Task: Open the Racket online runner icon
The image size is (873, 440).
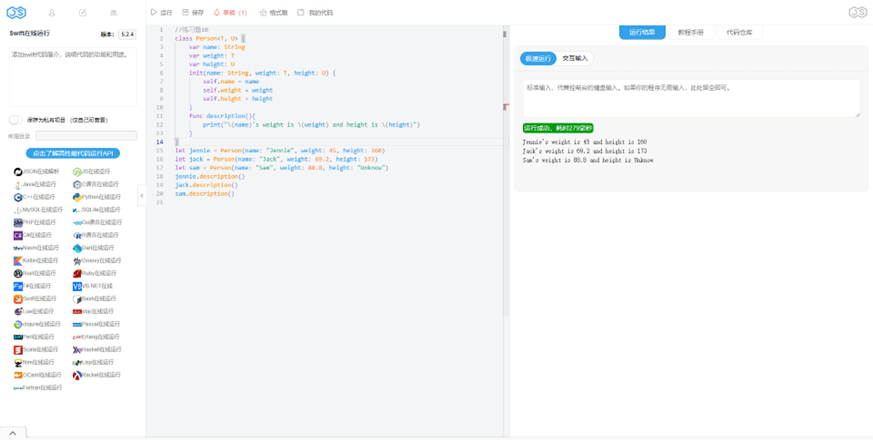Action: 77,375
